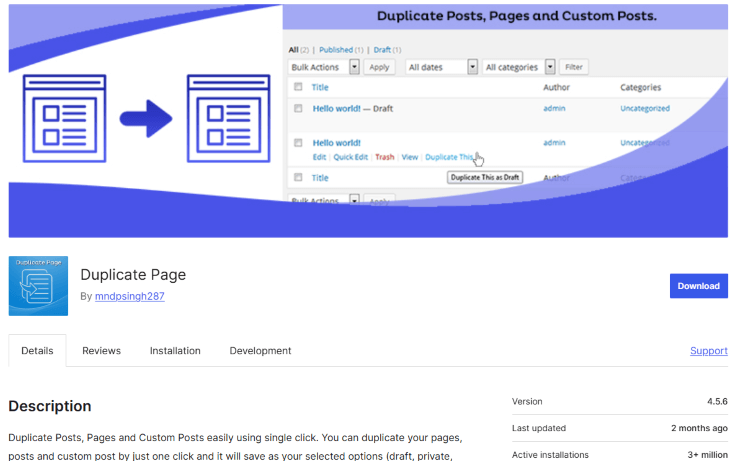Click the Quick Edit row action
Screen dimensions: 750x461
pyautogui.click(x=351, y=157)
